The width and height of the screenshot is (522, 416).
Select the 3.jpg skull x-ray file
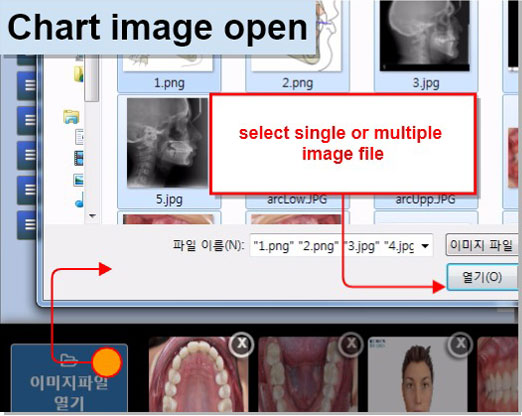click(x=426, y=45)
